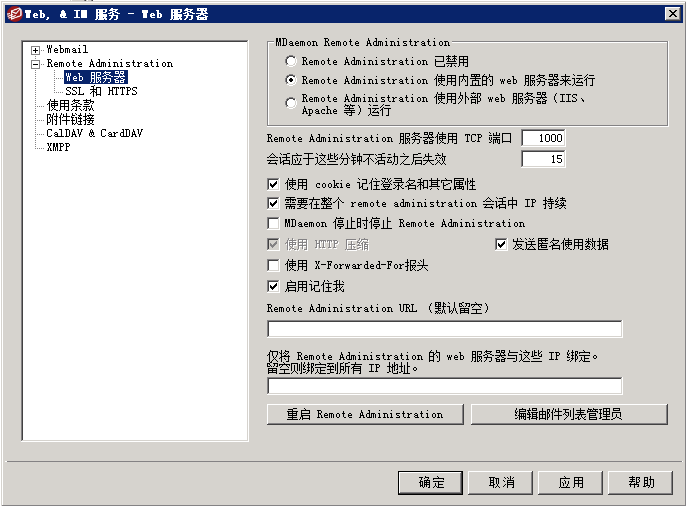The height and width of the screenshot is (506, 686).
Task: Open CalDAV & CardDAV settings
Action: (94, 133)
